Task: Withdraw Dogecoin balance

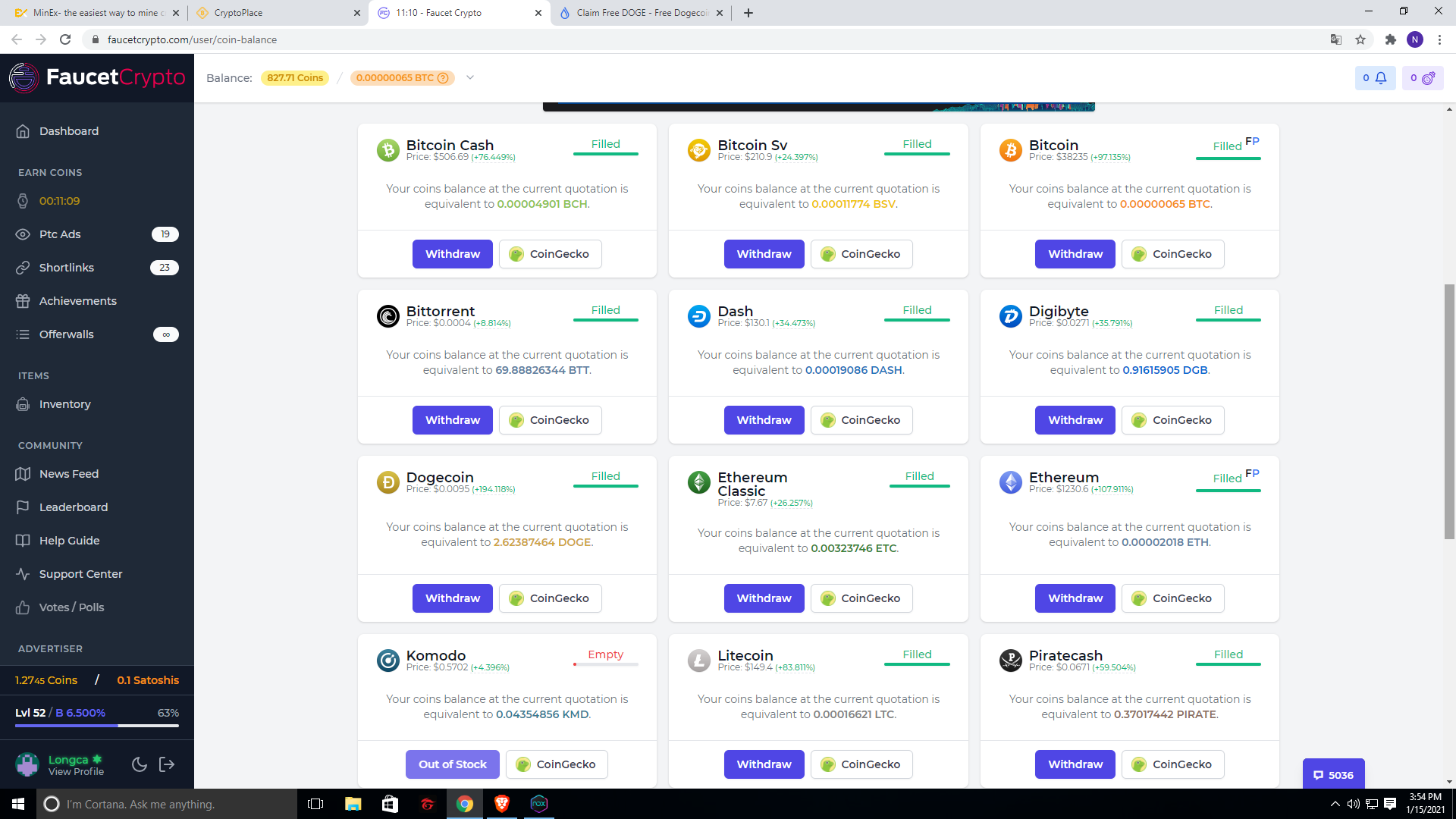Action: click(x=452, y=598)
